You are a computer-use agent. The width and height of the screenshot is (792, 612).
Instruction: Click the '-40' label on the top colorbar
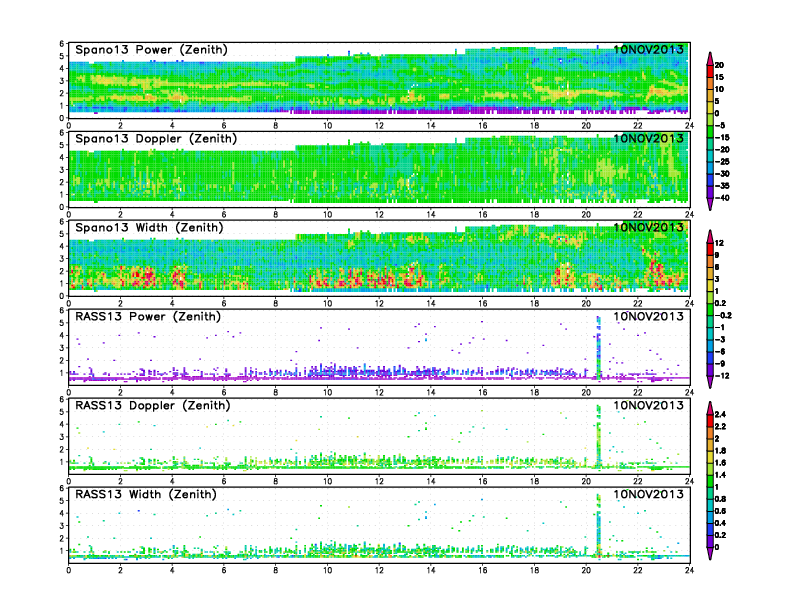click(722, 198)
